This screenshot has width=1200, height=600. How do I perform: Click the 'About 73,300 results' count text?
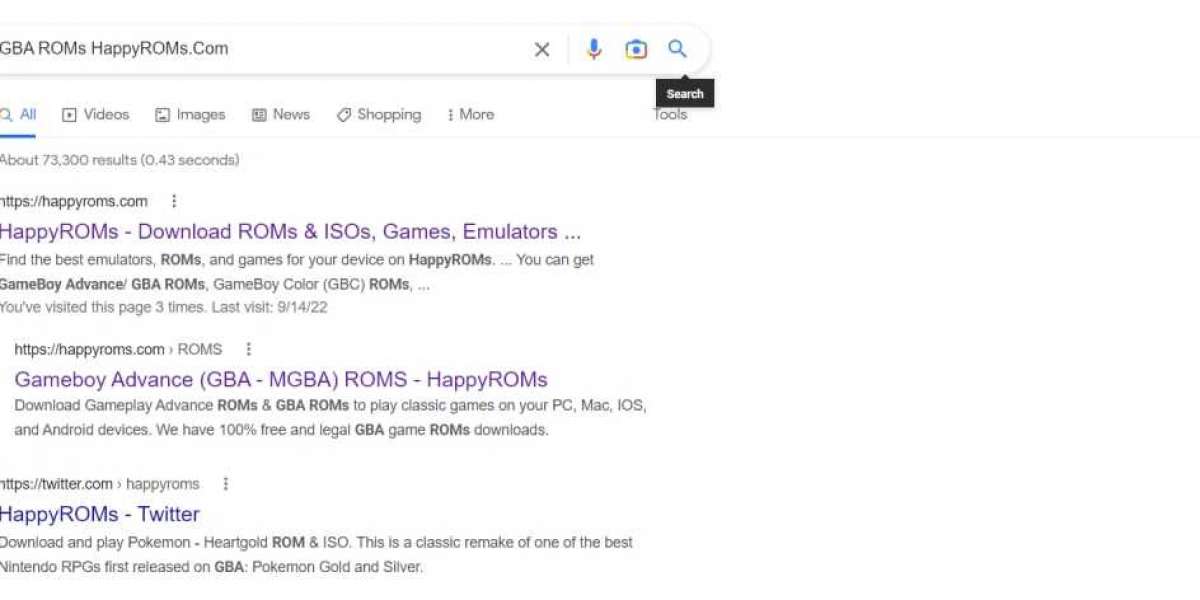pos(120,160)
